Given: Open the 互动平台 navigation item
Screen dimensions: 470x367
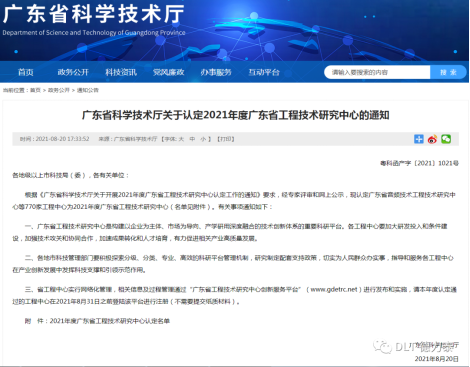Looking at the screenshot, I should click(264, 72).
